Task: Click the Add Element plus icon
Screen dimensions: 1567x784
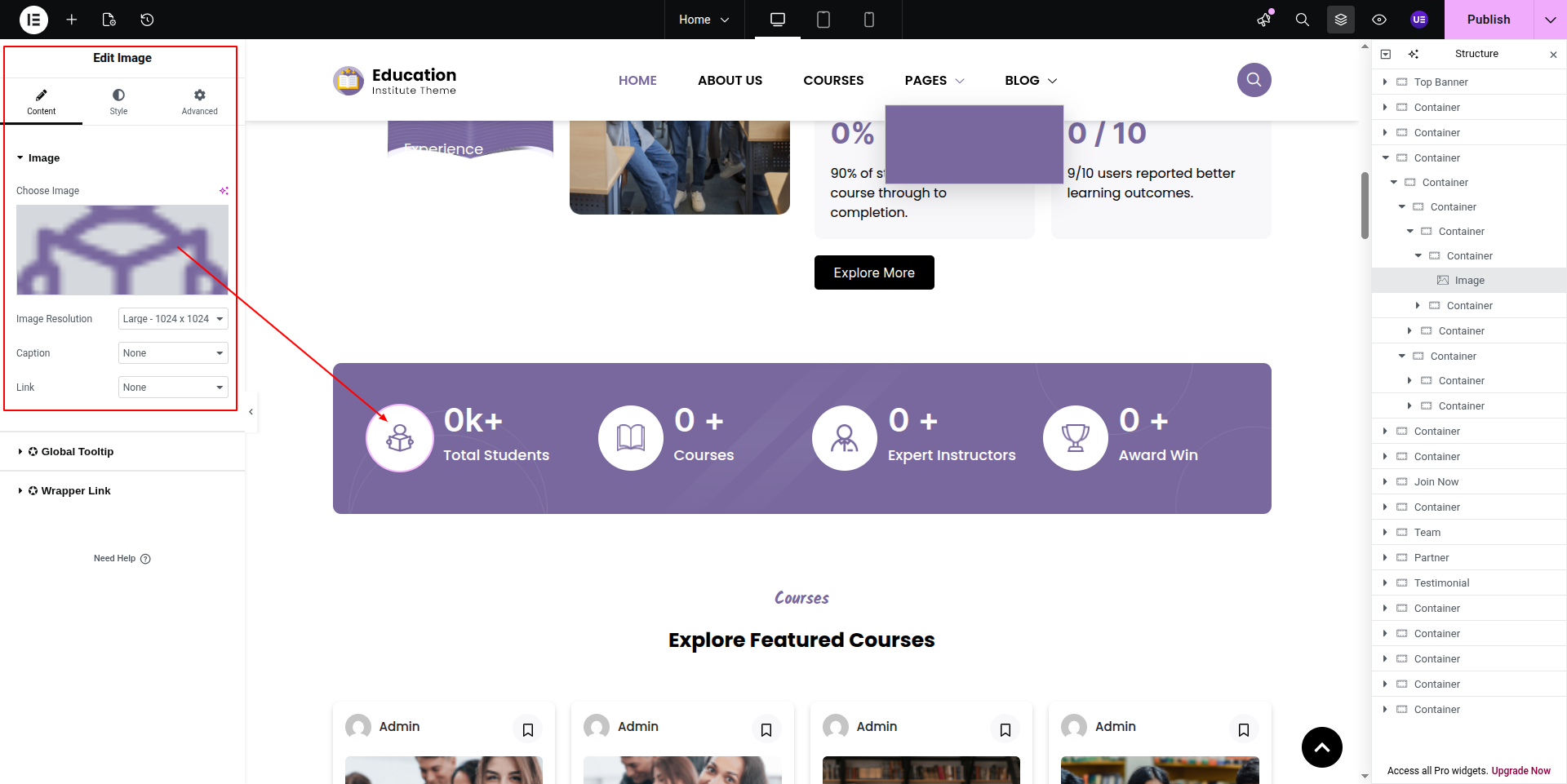Action: point(72,20)
